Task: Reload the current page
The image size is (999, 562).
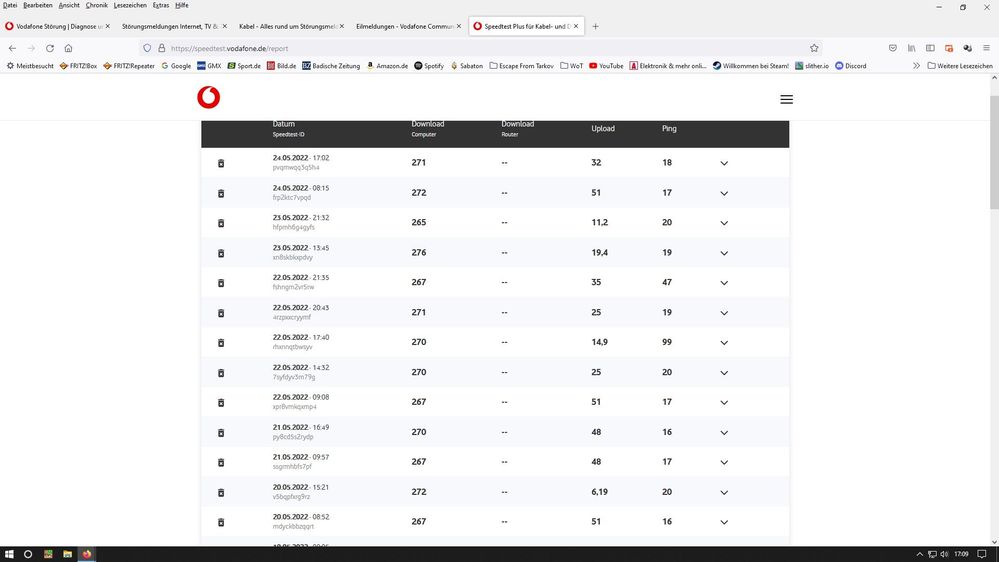Action: pyautogui.click(x=50, y=48)
